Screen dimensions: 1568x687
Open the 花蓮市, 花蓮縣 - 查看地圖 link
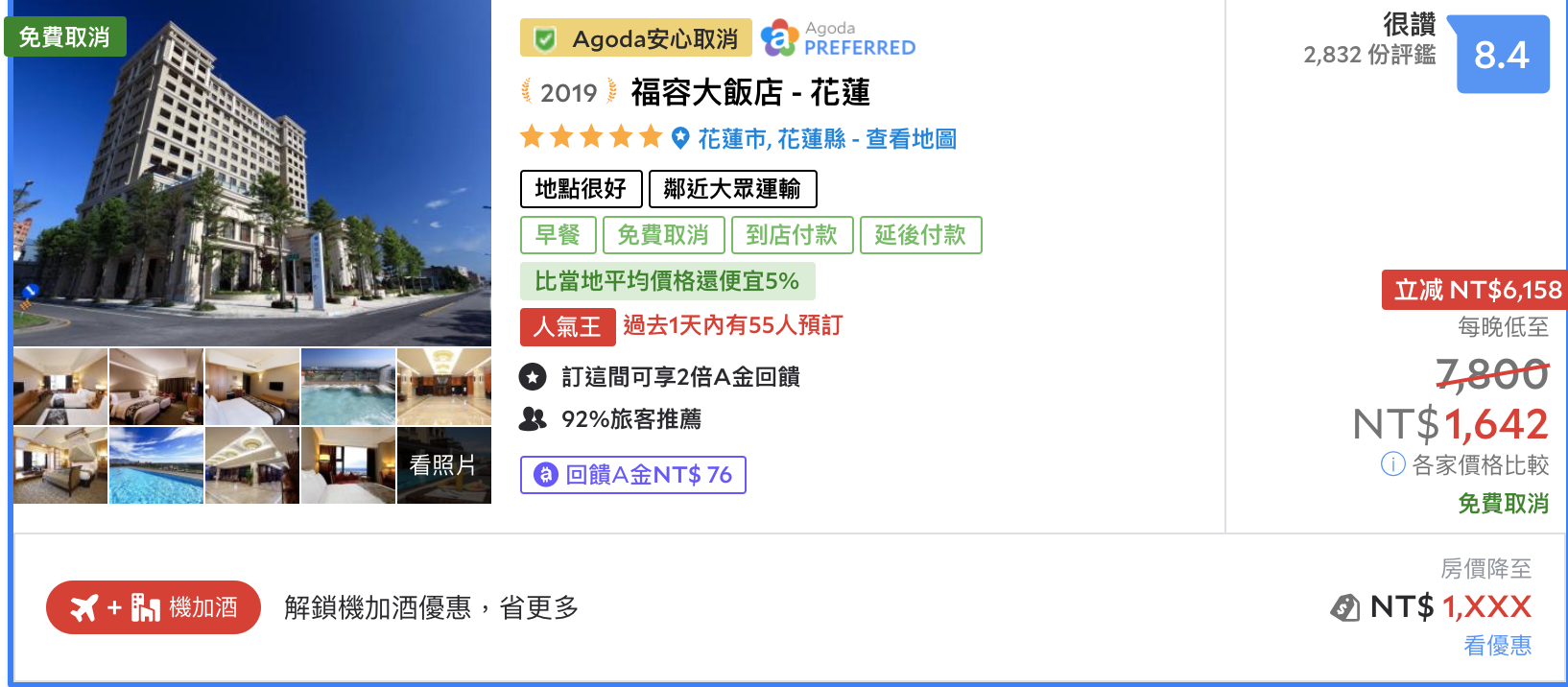pyautogui.click(x=827, y=139)
